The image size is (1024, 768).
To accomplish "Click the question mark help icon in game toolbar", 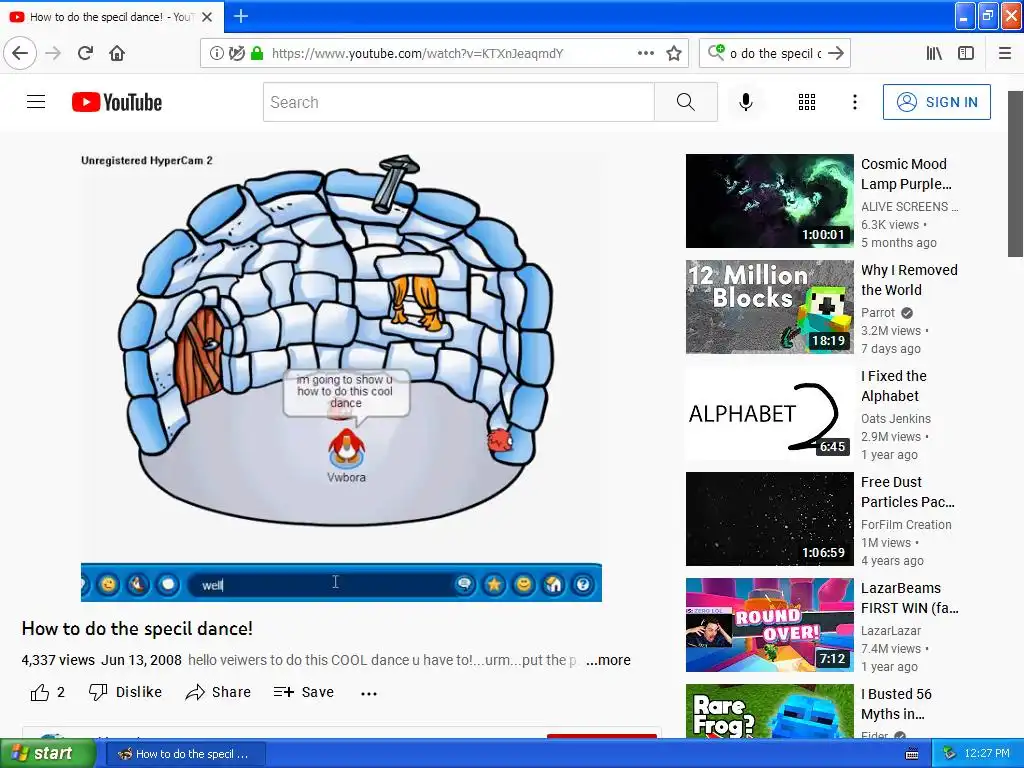I will tap(583, 584).
